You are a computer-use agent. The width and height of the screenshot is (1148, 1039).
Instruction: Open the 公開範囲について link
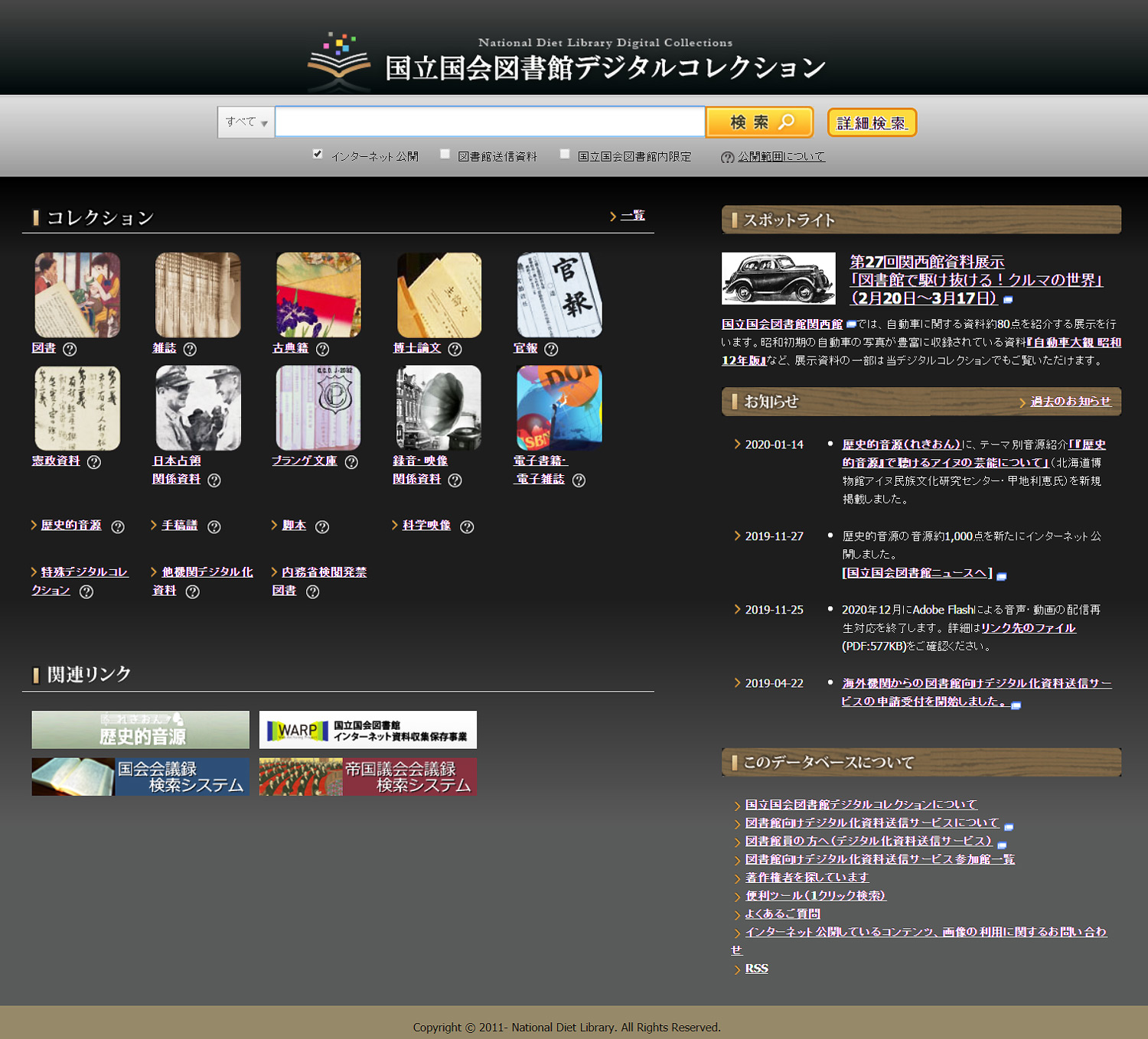(781, 157)
